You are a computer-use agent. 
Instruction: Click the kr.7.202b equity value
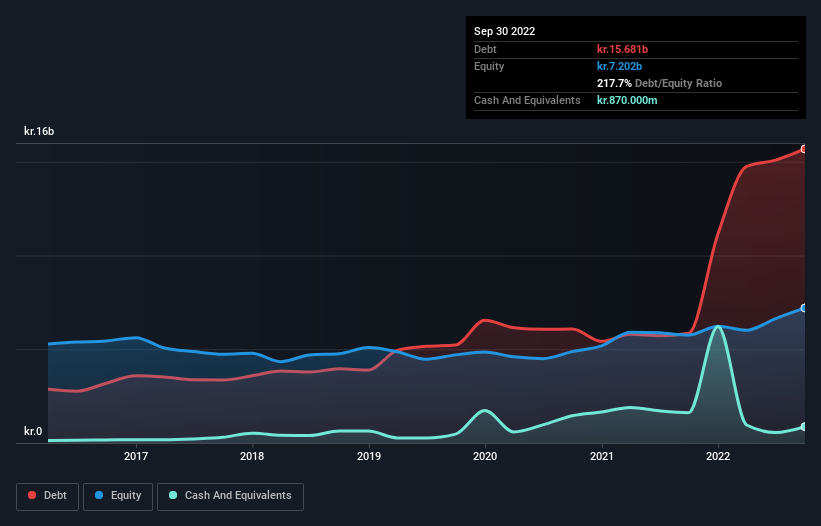coord(619,66)
